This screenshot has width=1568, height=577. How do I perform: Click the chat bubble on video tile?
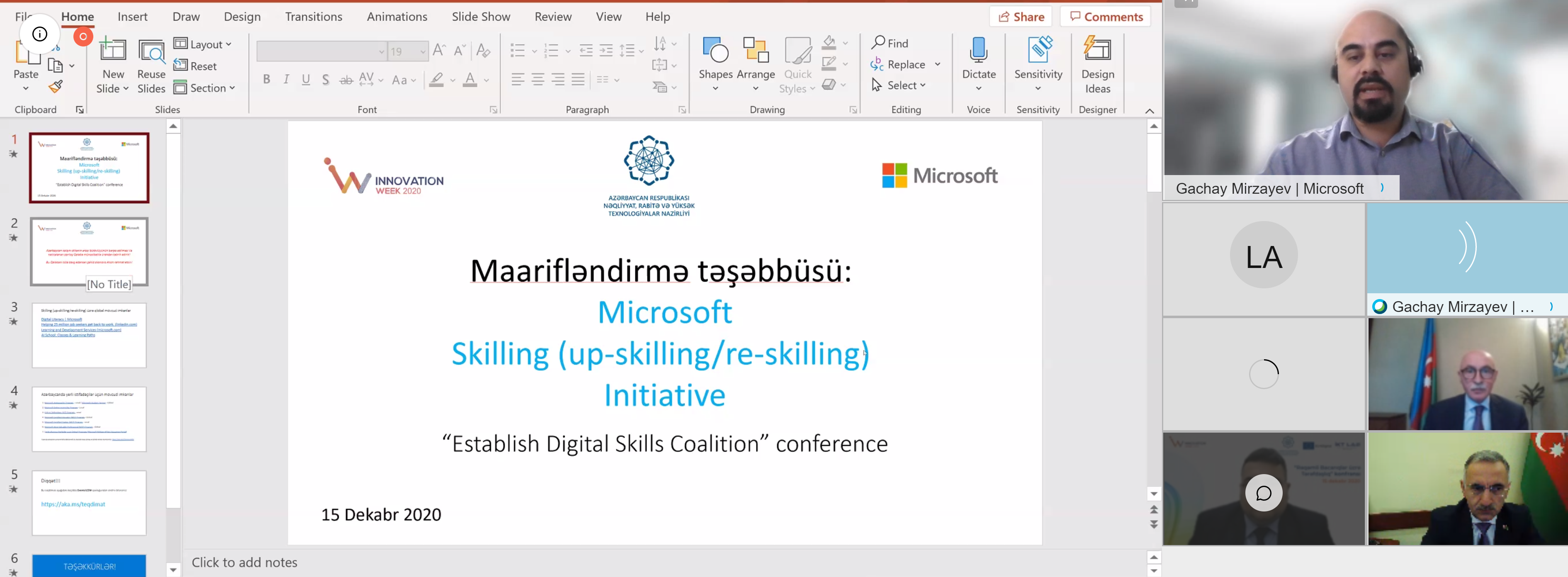coord(1264,492)
